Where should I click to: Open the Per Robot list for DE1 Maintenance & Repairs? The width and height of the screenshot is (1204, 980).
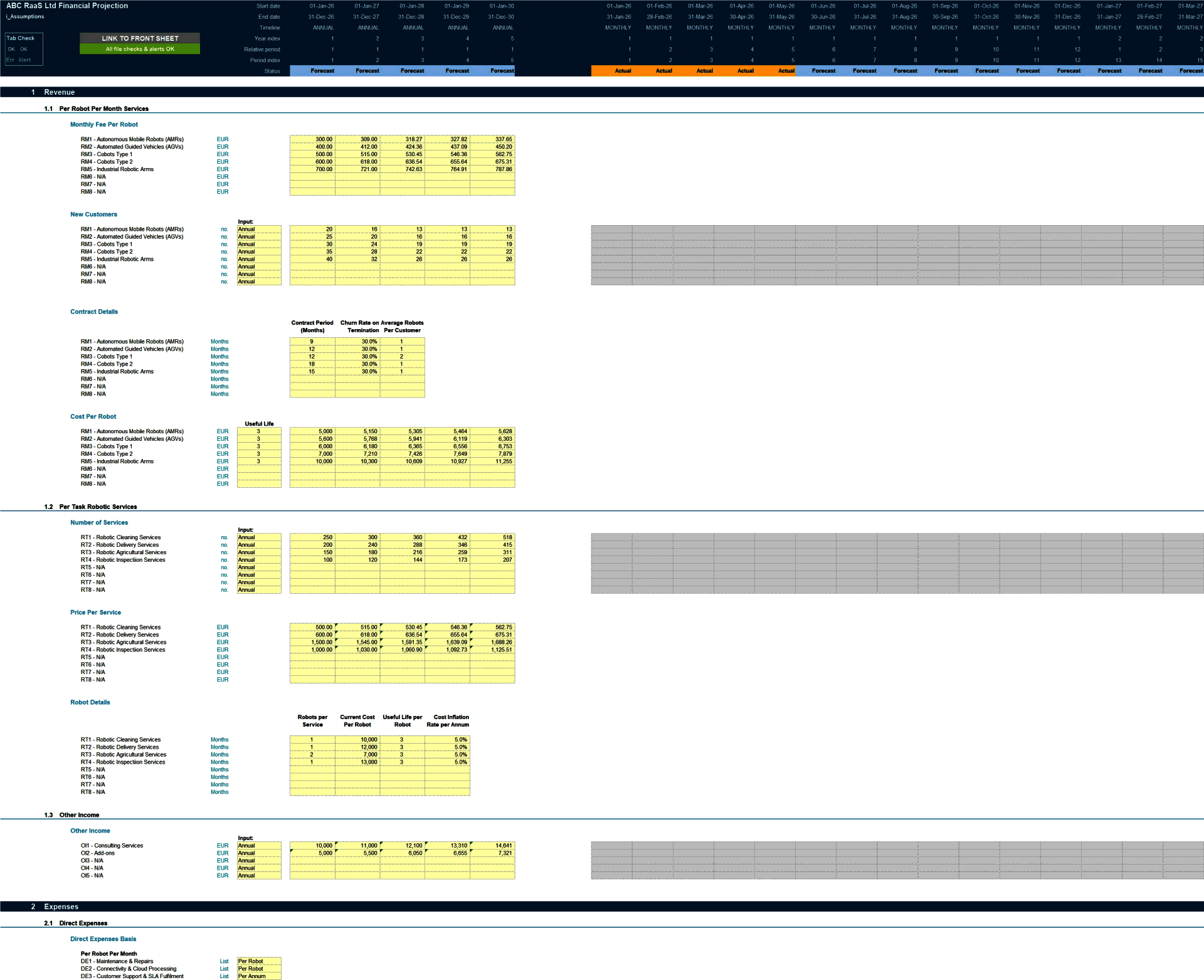coord(259,961)
